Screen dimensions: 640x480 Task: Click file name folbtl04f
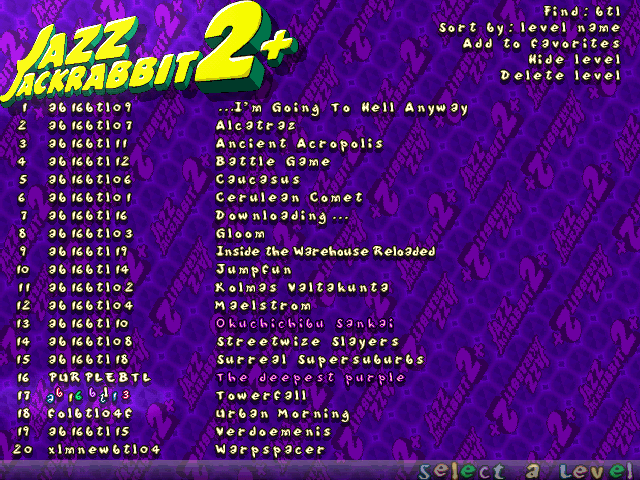click(90, 413)
